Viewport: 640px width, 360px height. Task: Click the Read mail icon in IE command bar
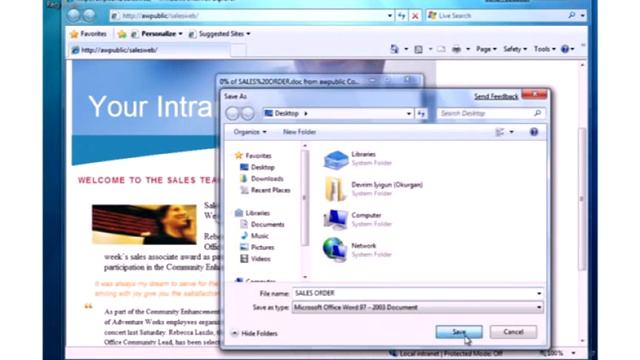441,49
